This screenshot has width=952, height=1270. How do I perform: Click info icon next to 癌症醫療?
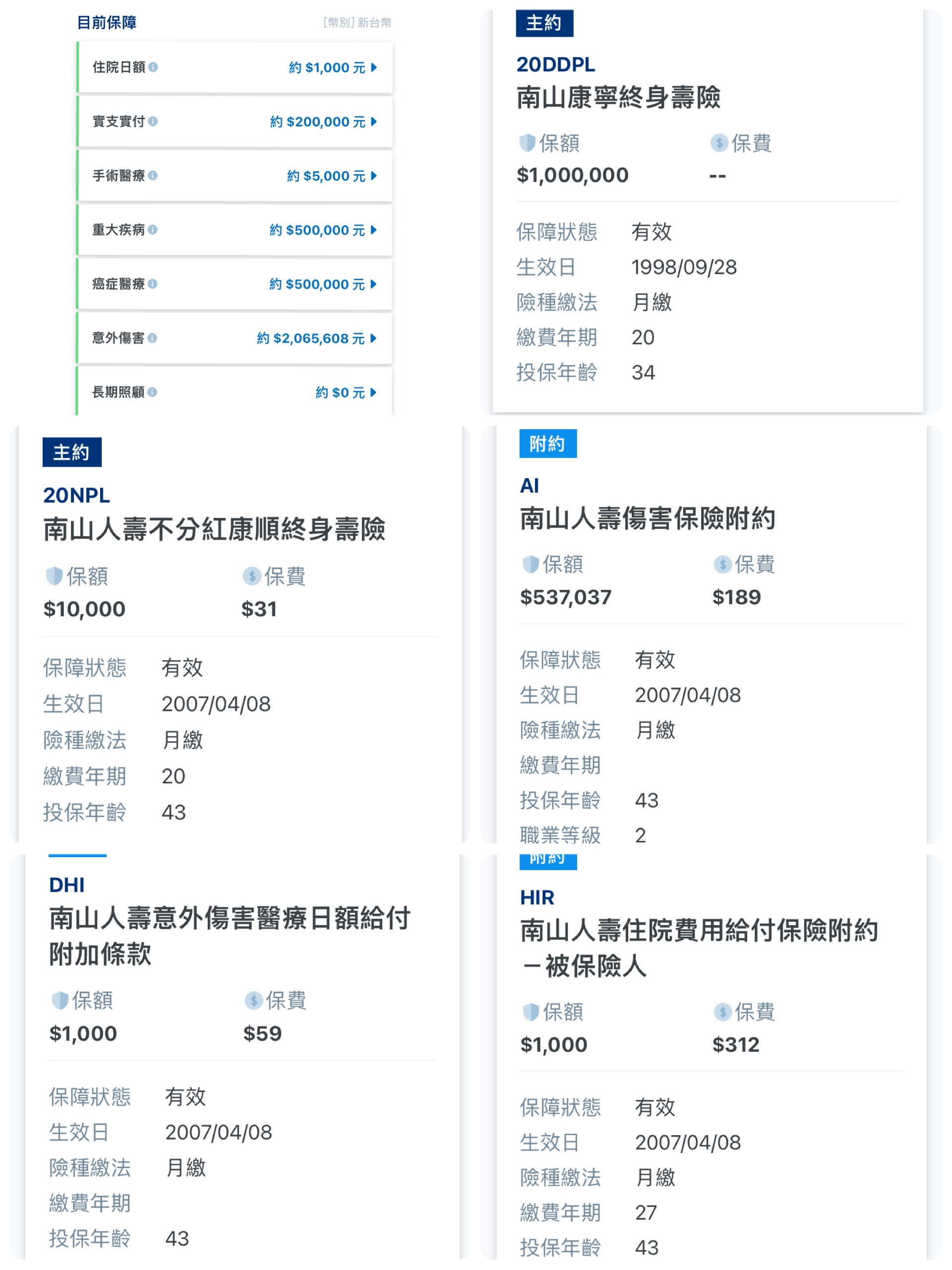(x=153, y=284)
